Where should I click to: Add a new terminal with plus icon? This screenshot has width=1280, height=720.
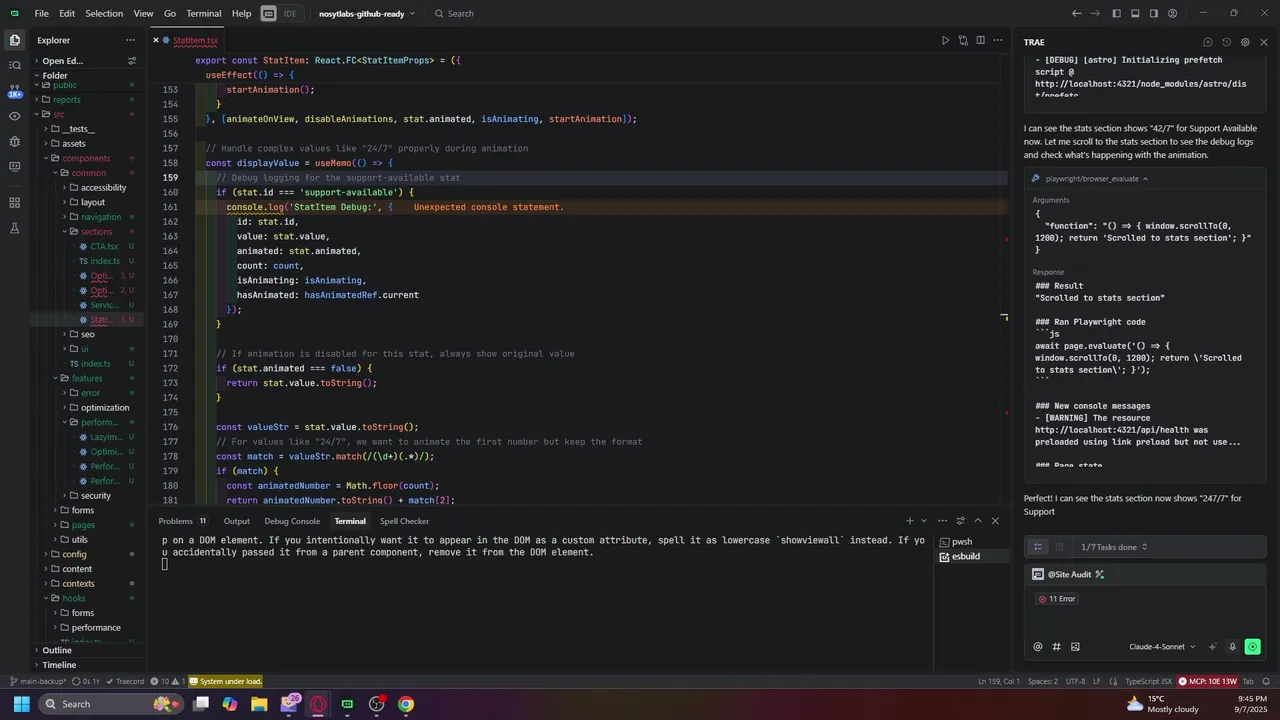tap(910, 521)
